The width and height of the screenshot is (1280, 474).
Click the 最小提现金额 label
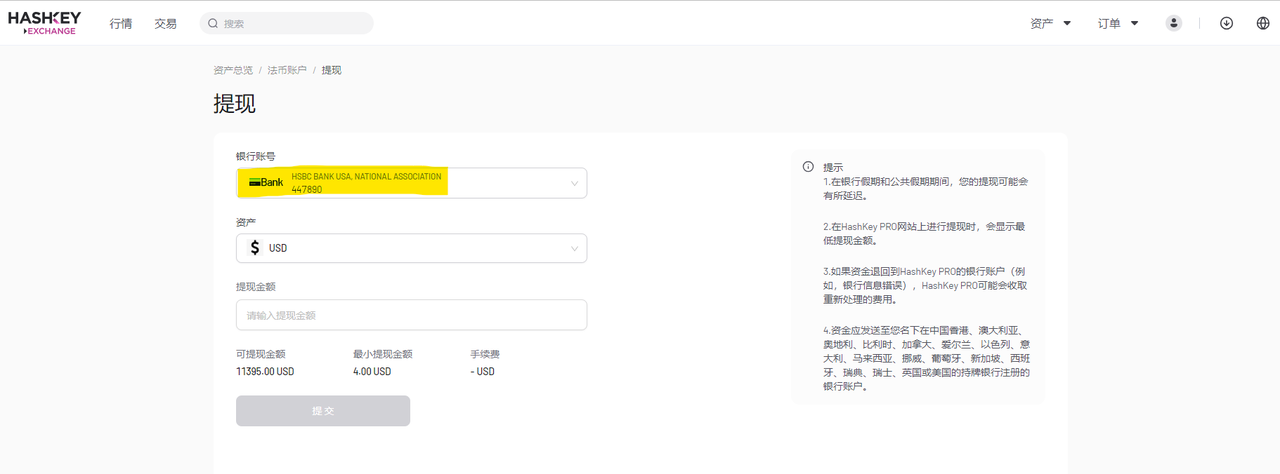[x=383, y=354]
